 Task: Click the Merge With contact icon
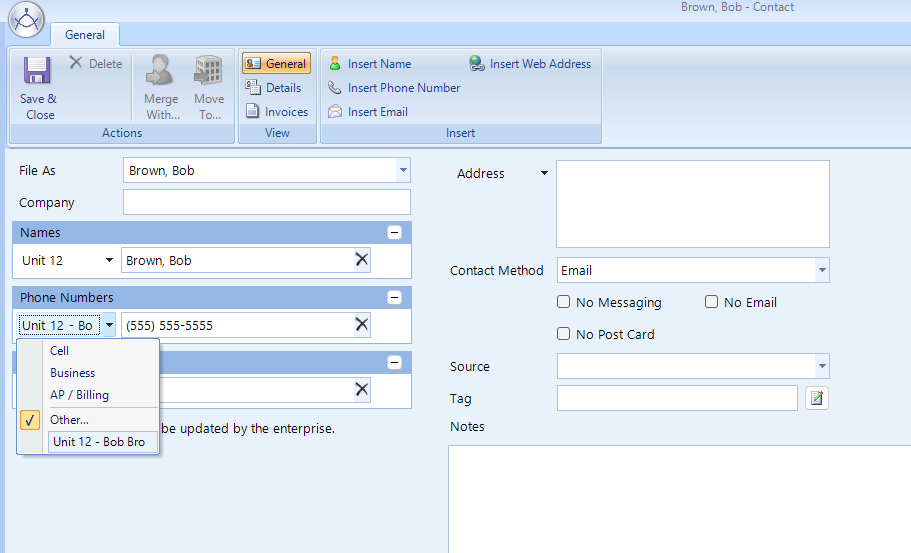click(160, 72)
